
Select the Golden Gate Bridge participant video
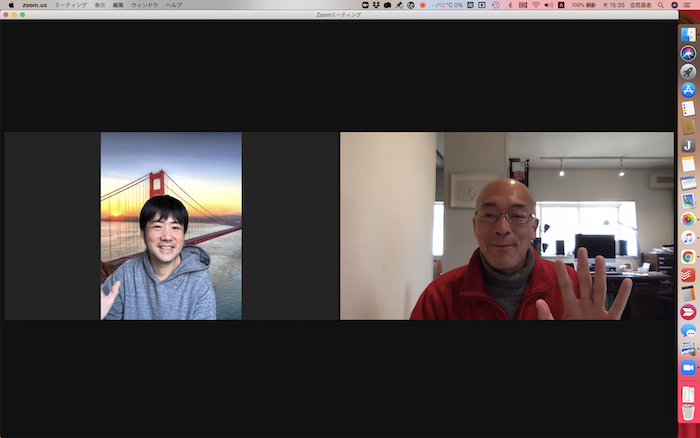tap(171, 226)
